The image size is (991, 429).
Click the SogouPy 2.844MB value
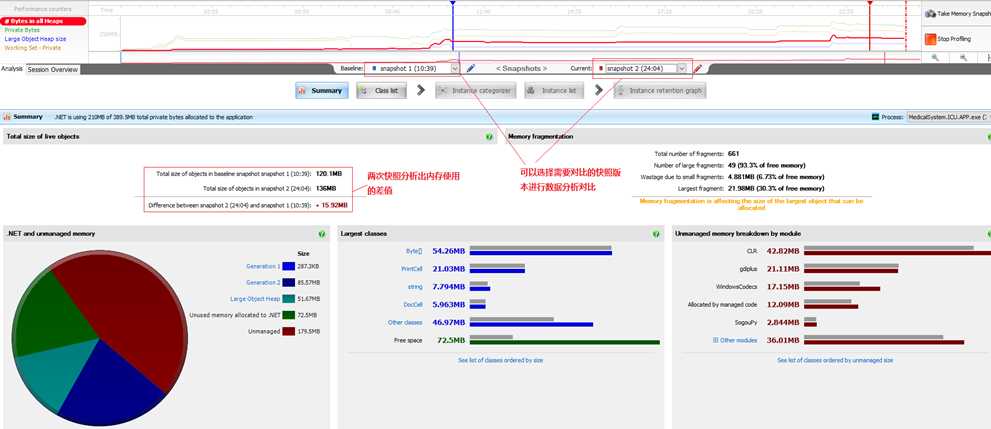(782, 323)
